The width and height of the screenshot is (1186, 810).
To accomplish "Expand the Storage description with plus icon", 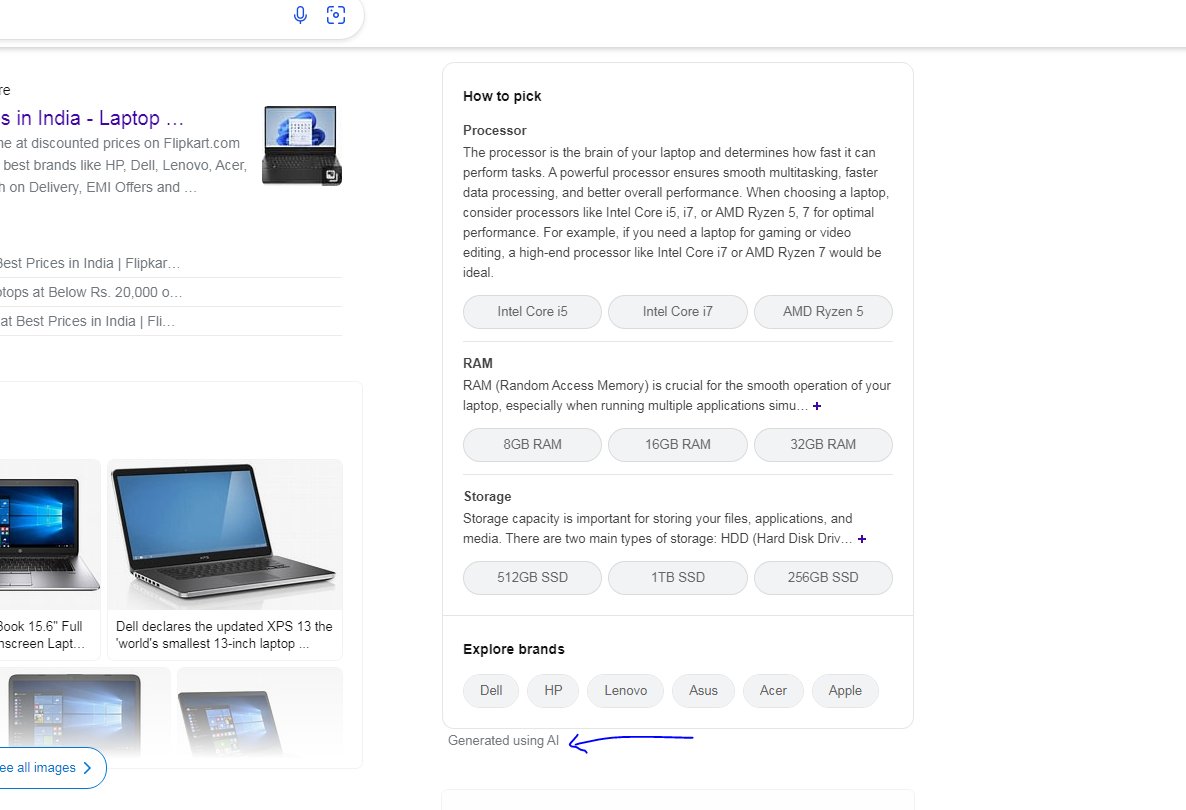I will (x=862, y=539).
